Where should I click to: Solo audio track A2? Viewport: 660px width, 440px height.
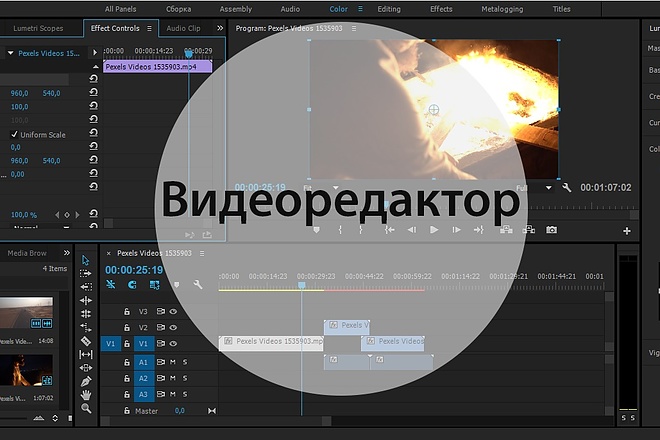coord(185,378)
